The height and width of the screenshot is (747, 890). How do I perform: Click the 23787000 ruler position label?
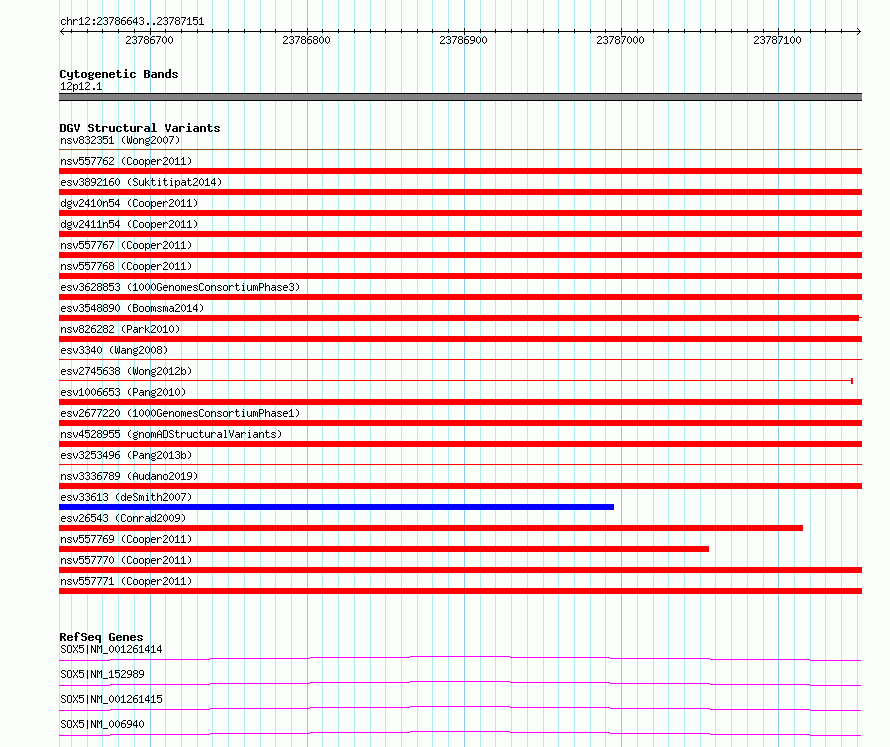pyautogui.click(x=620, y=40)
